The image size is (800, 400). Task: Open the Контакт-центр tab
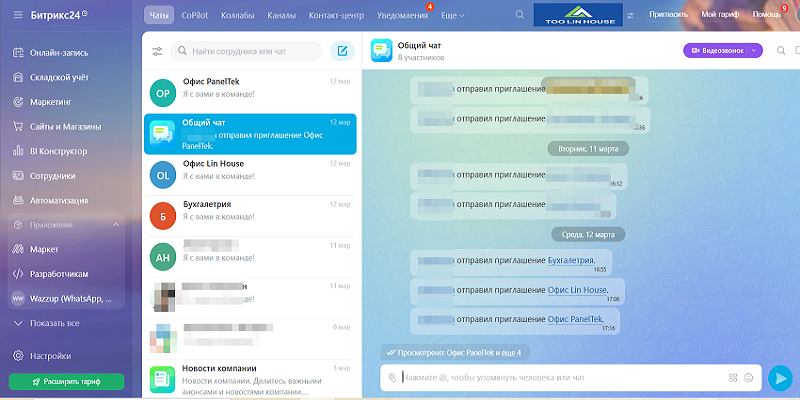(336, 15)
